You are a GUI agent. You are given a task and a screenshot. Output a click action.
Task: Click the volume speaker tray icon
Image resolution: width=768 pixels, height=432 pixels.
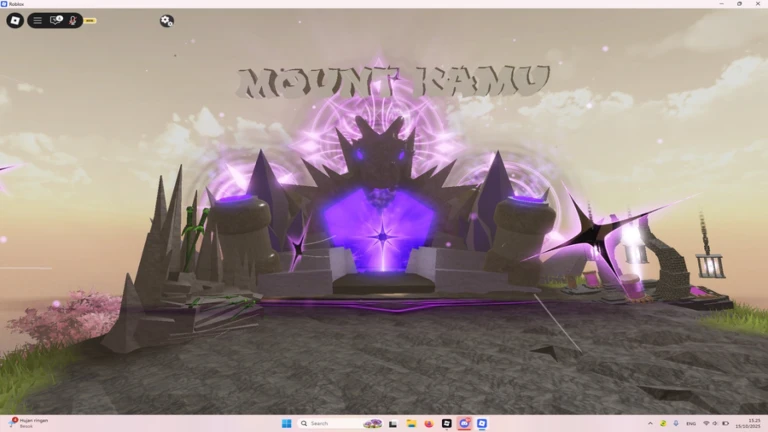click(715, 423)
